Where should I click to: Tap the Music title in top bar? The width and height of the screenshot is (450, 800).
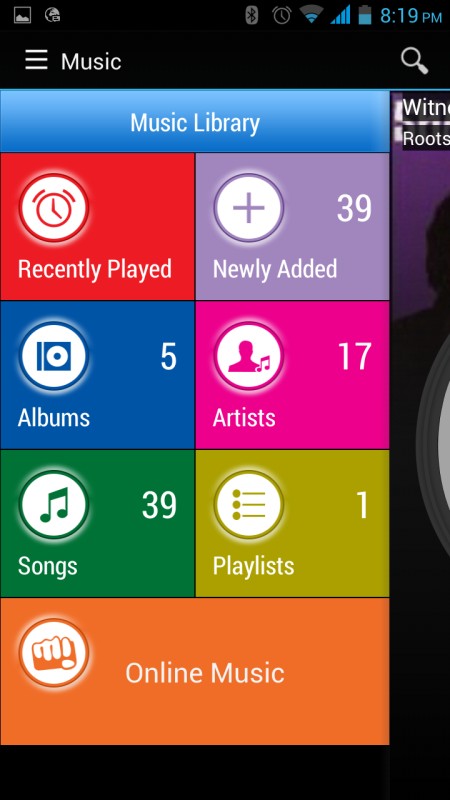91,62
